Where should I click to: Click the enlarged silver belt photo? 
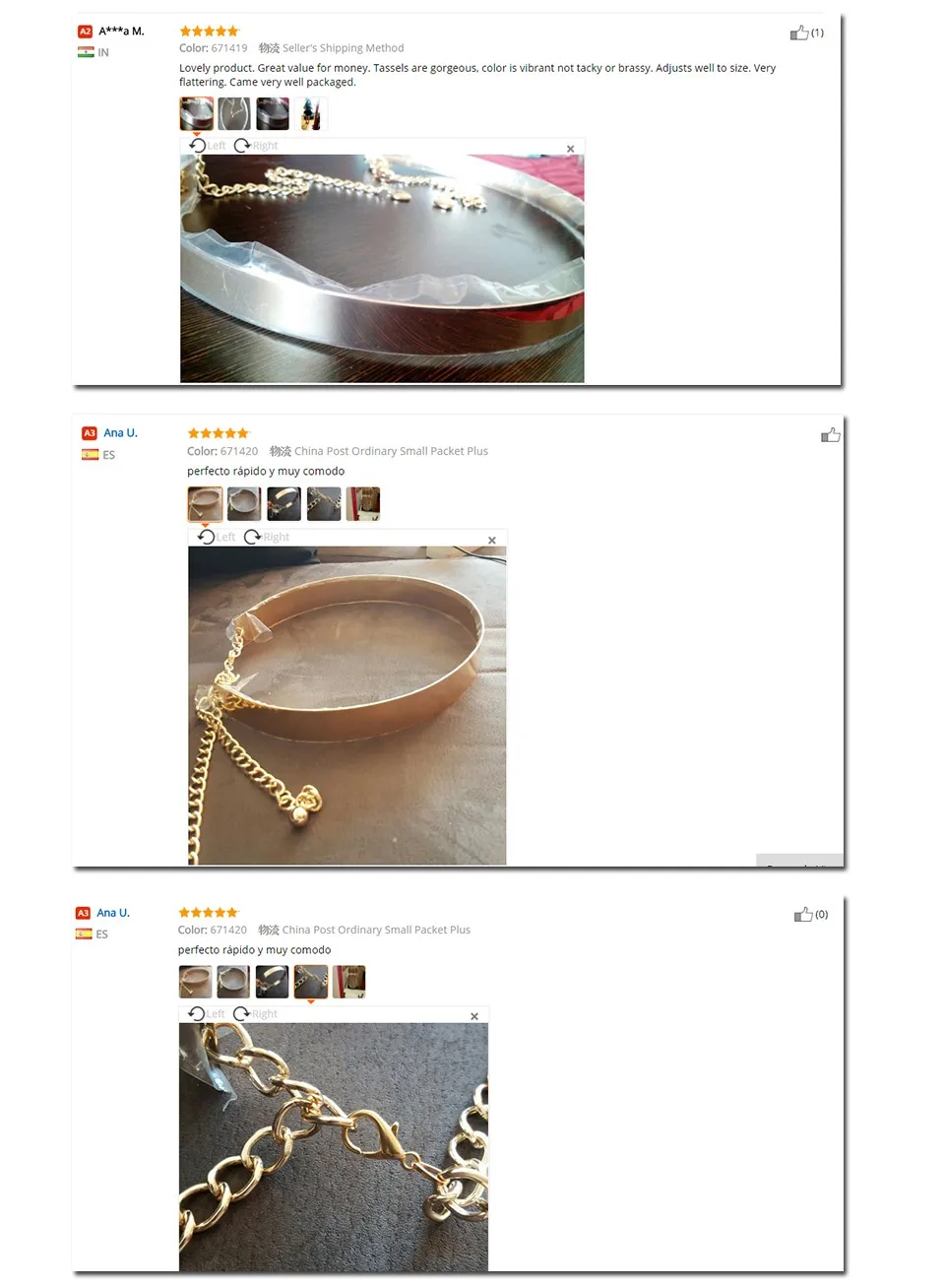(x=382, y=268)
